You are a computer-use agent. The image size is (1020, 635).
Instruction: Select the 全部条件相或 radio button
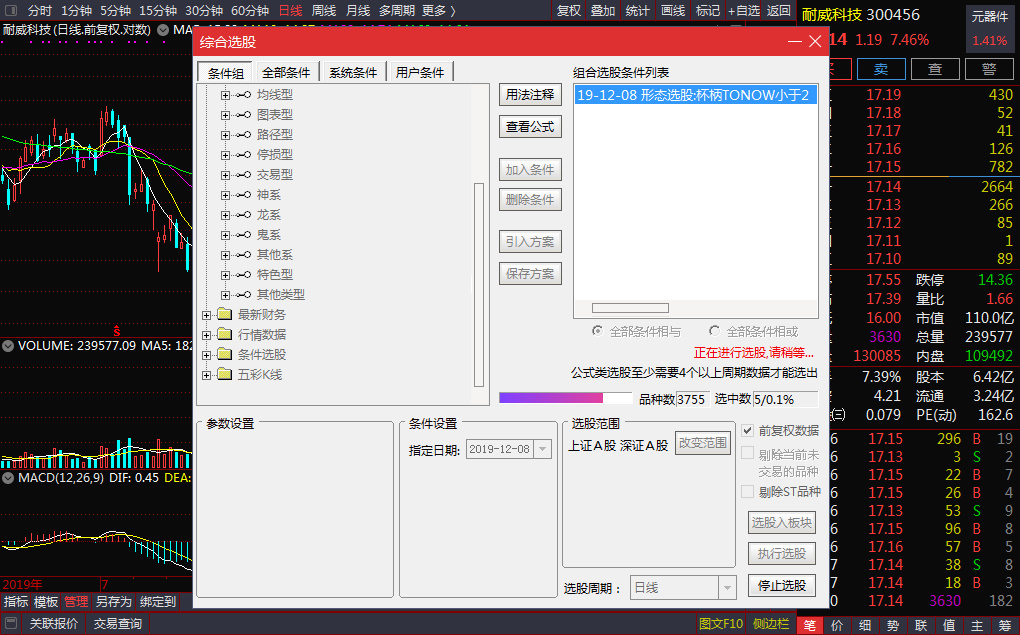coord(714,331)
